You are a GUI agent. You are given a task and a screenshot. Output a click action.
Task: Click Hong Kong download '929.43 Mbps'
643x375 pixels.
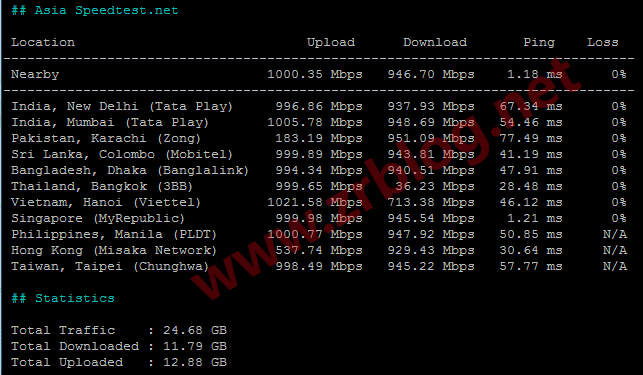(x=431, y=250)
